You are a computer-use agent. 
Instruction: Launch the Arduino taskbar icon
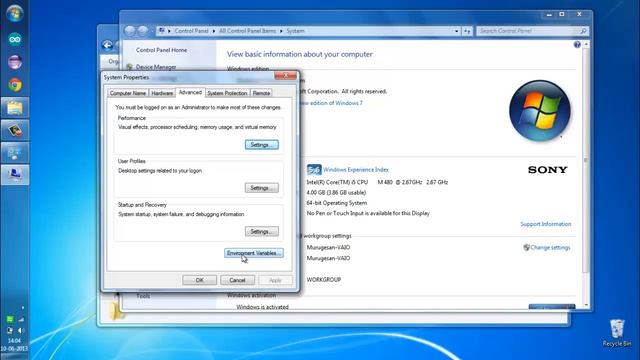[15, 40]
